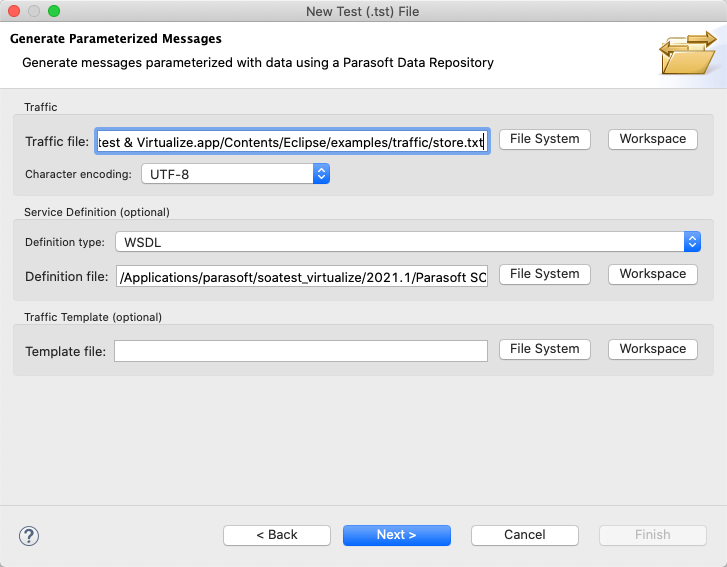Close the dialog with red button
Viewport: 727px width, 567px height.
14,11
